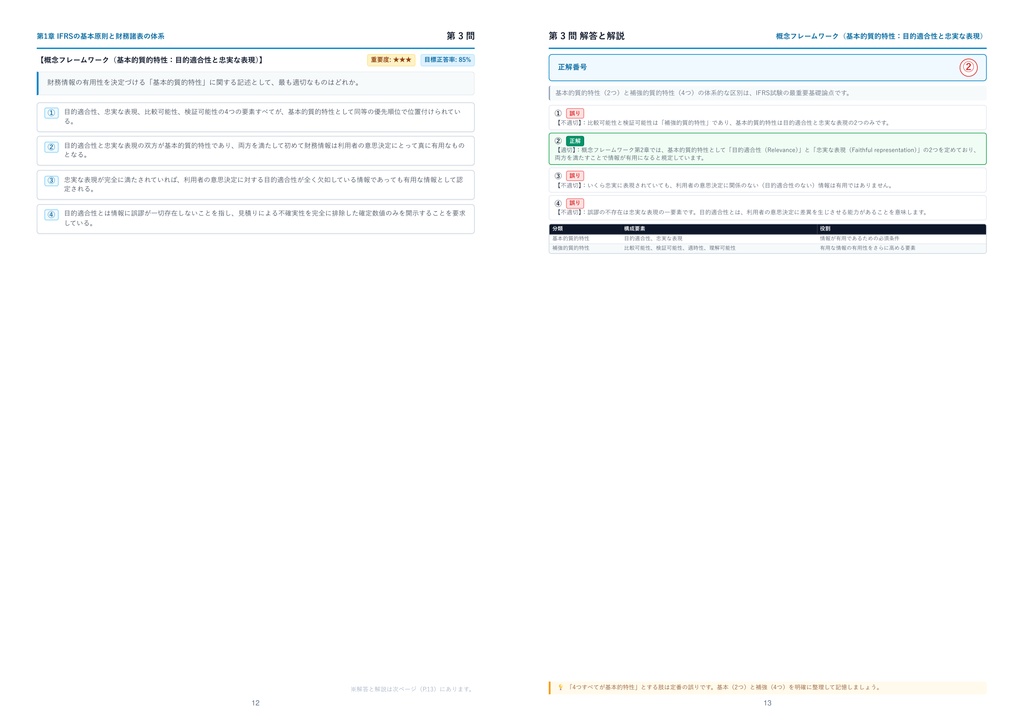This screenshot has height=724, width=1024.
Task: Click the chapter header '第1章 IFRSの基本原則と財務諸表の体系'
Action: (101, 37)
